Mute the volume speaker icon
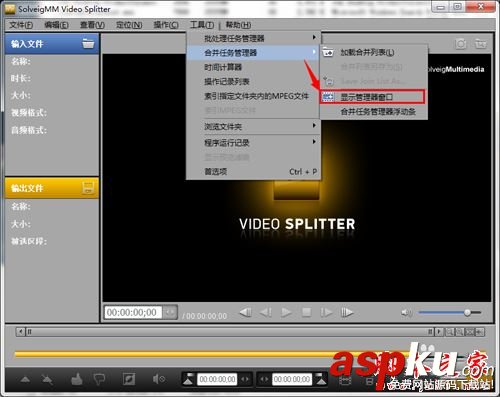The width and height of the screenshot is (500, 397). point(406,313)
